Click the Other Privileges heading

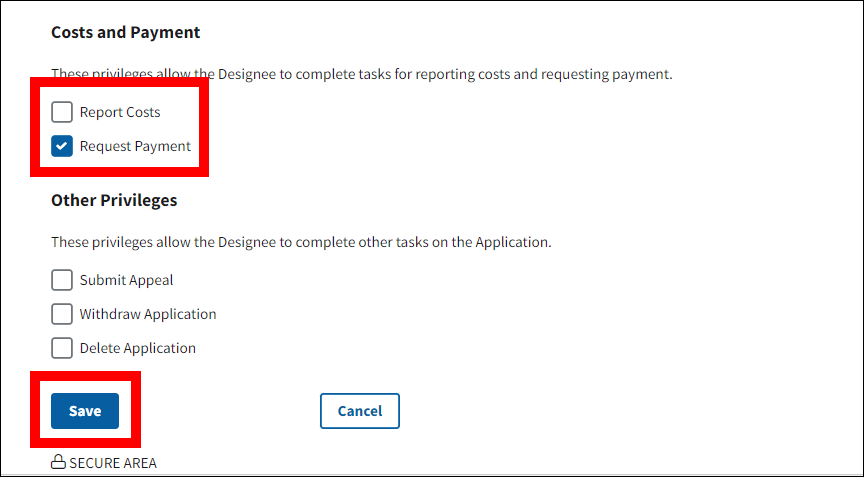(x=114, y=200)
